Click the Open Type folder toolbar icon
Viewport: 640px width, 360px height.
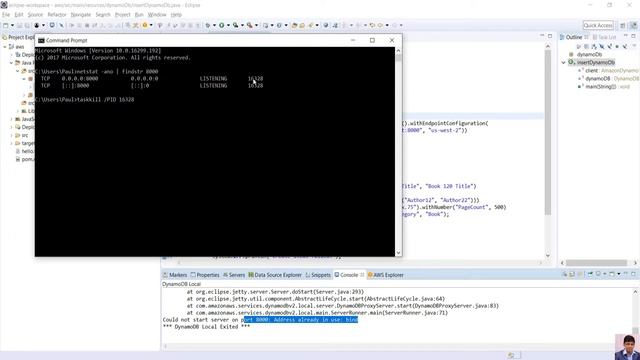[x=294, y=25]
